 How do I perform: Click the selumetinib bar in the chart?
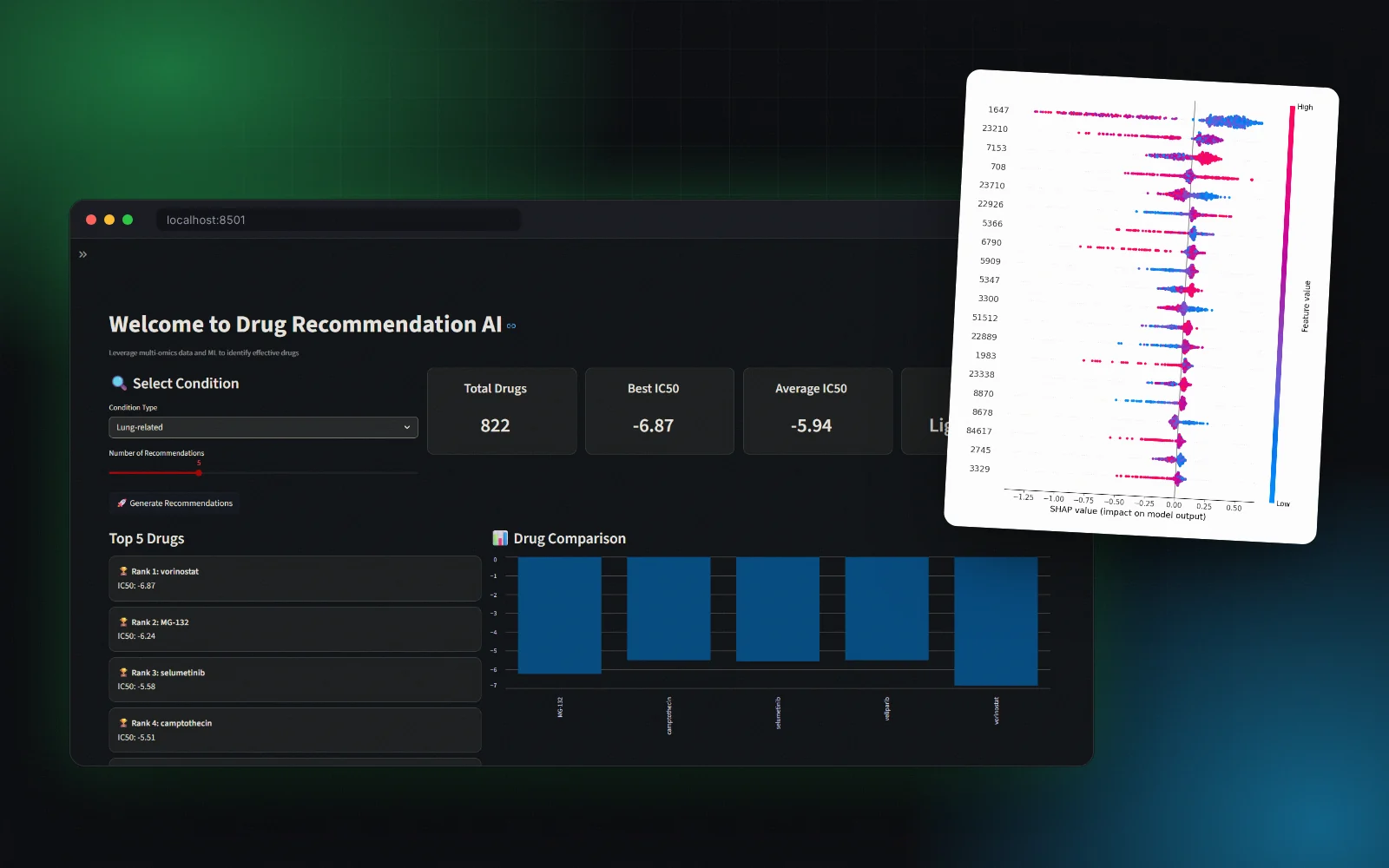(778, 609)
